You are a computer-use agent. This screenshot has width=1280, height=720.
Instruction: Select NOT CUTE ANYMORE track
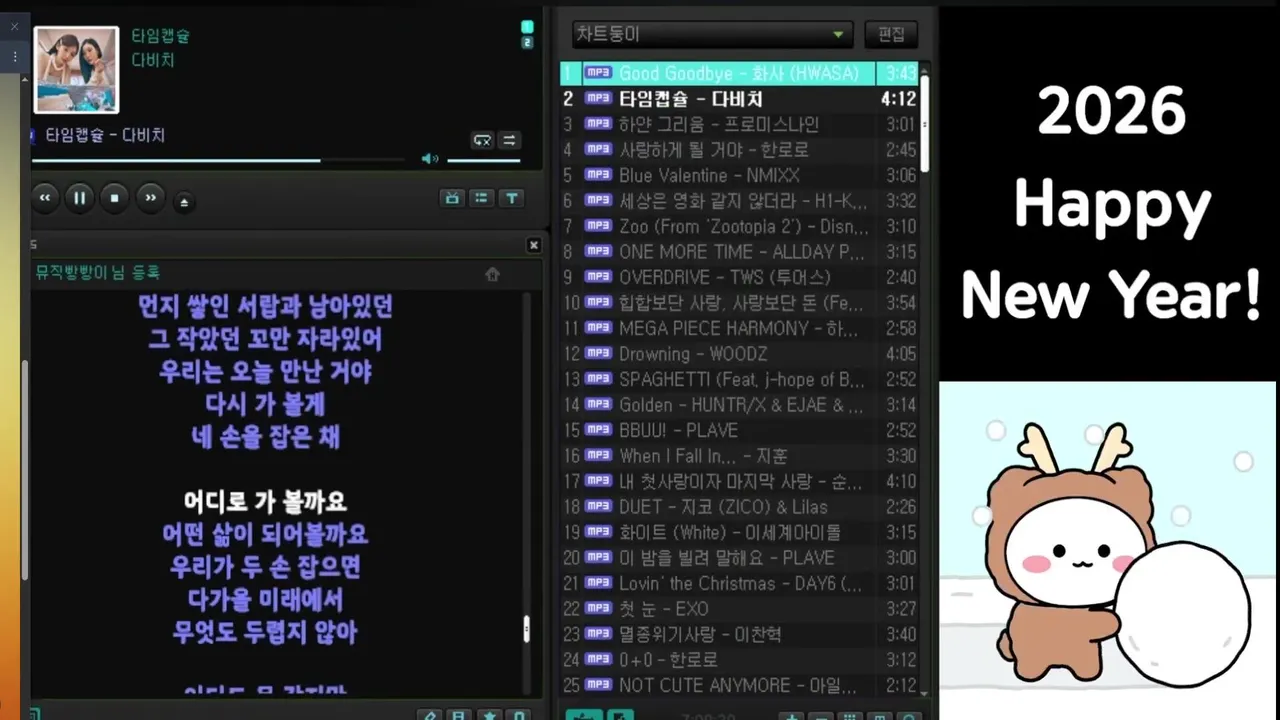coord(739,685)
